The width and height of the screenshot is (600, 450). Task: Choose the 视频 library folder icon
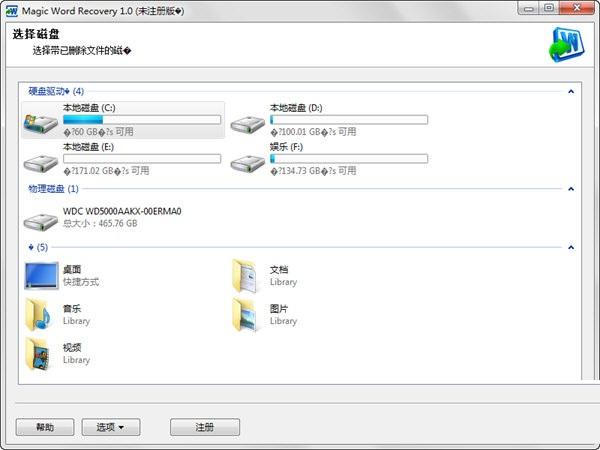(x=38, y=354)
